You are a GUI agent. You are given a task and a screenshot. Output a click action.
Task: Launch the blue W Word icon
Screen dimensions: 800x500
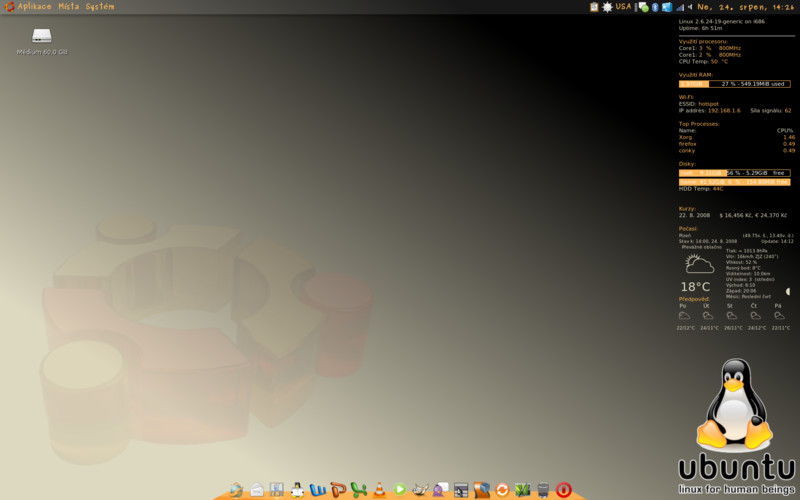click(x=317, y=490)
